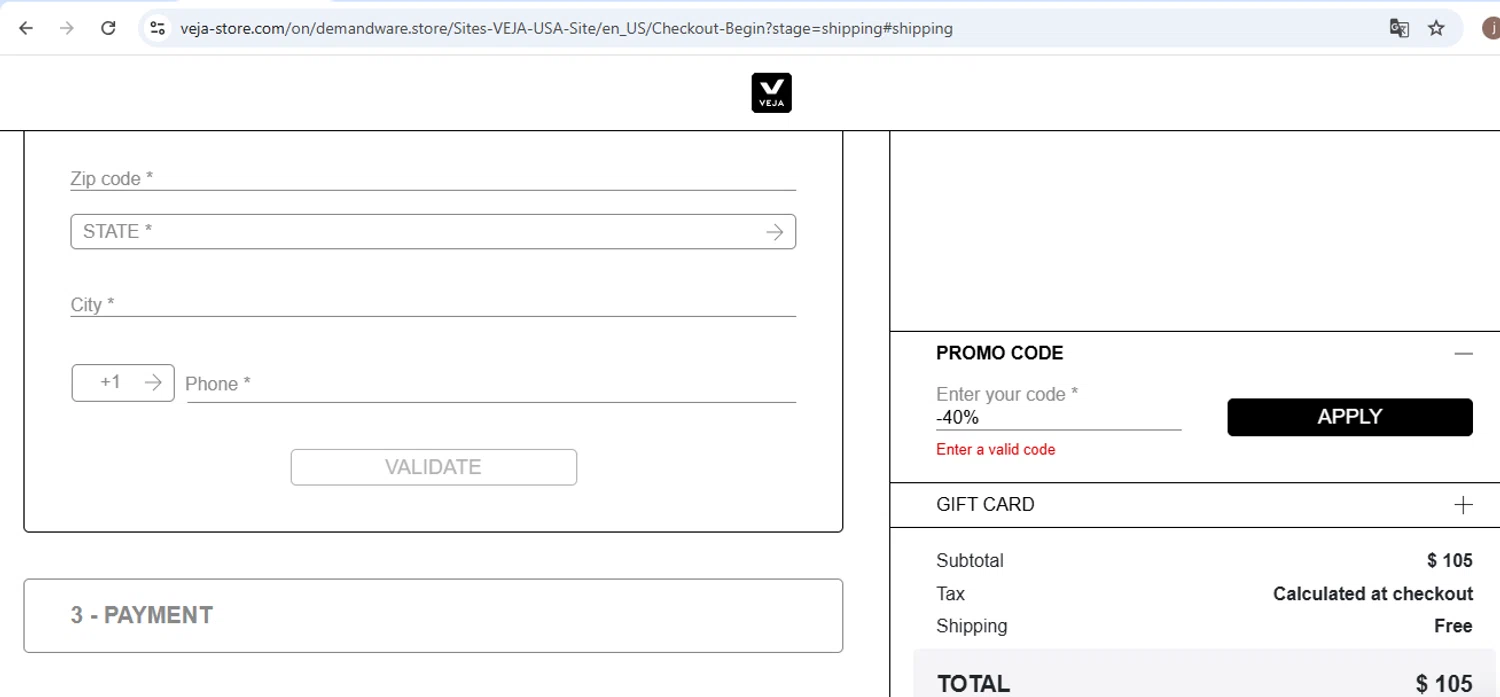Focus the browser address bar URL
Image resolution: width=1500 pixels, height=697 pixels.
point(566,28)
